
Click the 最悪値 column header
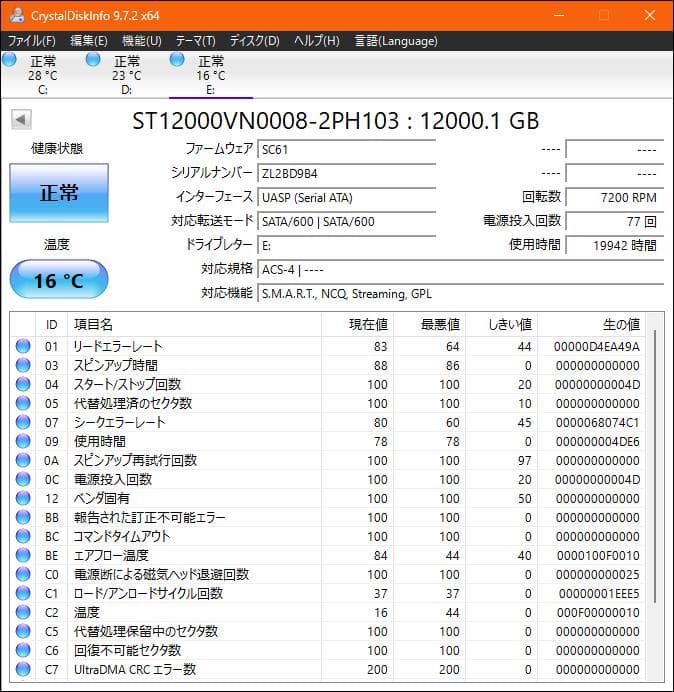(429, 324)
